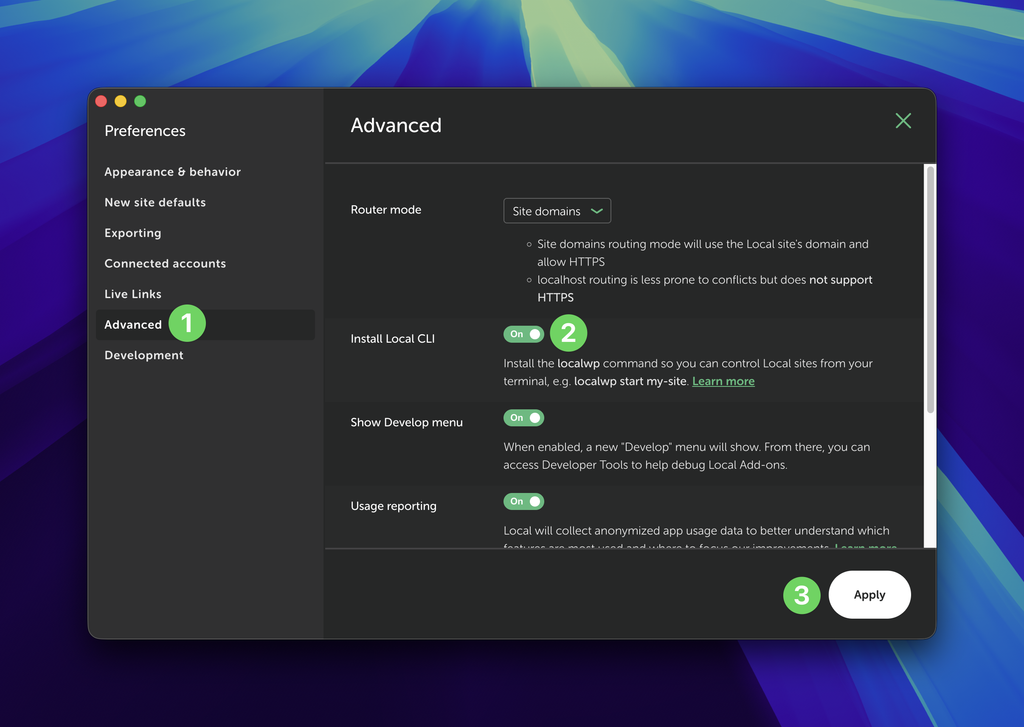
Task: Click the green zoom window button
Action: [x=140, y=101]
